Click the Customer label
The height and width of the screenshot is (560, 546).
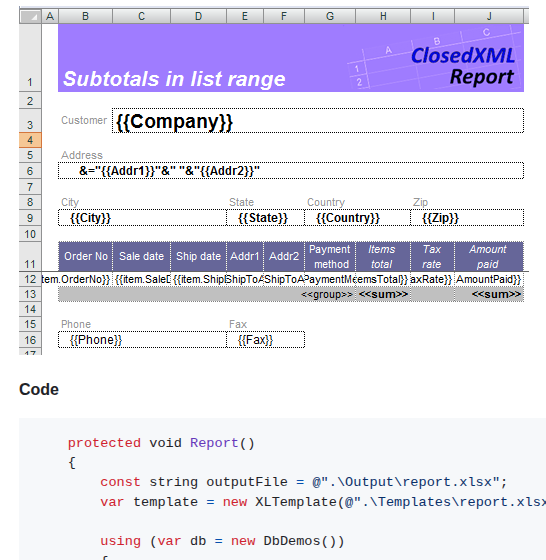coord(84,120)
